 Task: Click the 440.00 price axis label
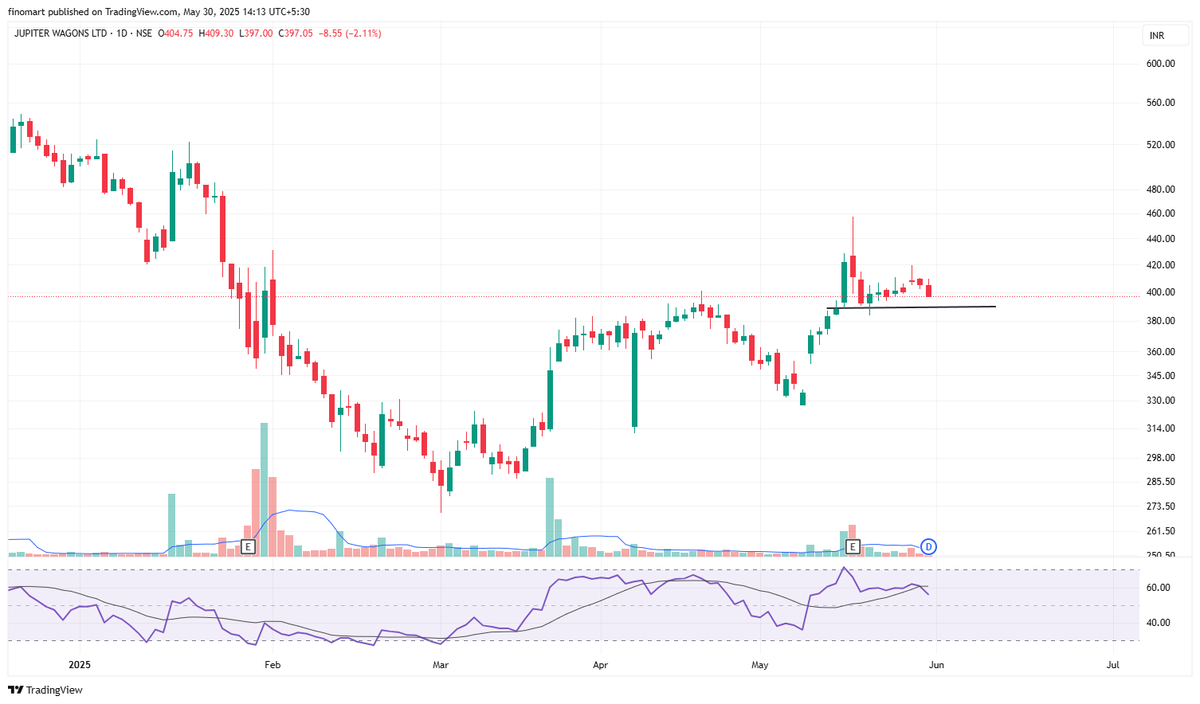(x=1160, y=239)
